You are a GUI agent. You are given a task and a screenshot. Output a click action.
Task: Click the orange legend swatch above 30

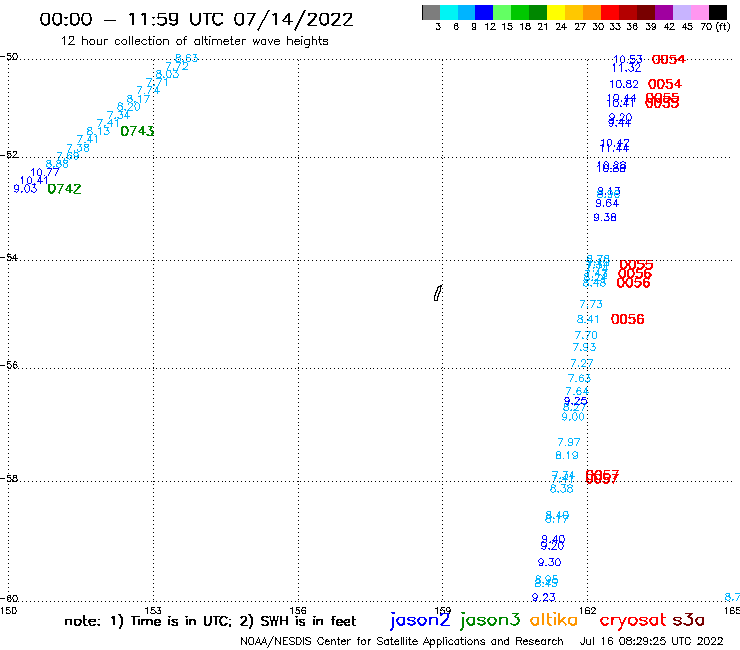coord(592,12)
